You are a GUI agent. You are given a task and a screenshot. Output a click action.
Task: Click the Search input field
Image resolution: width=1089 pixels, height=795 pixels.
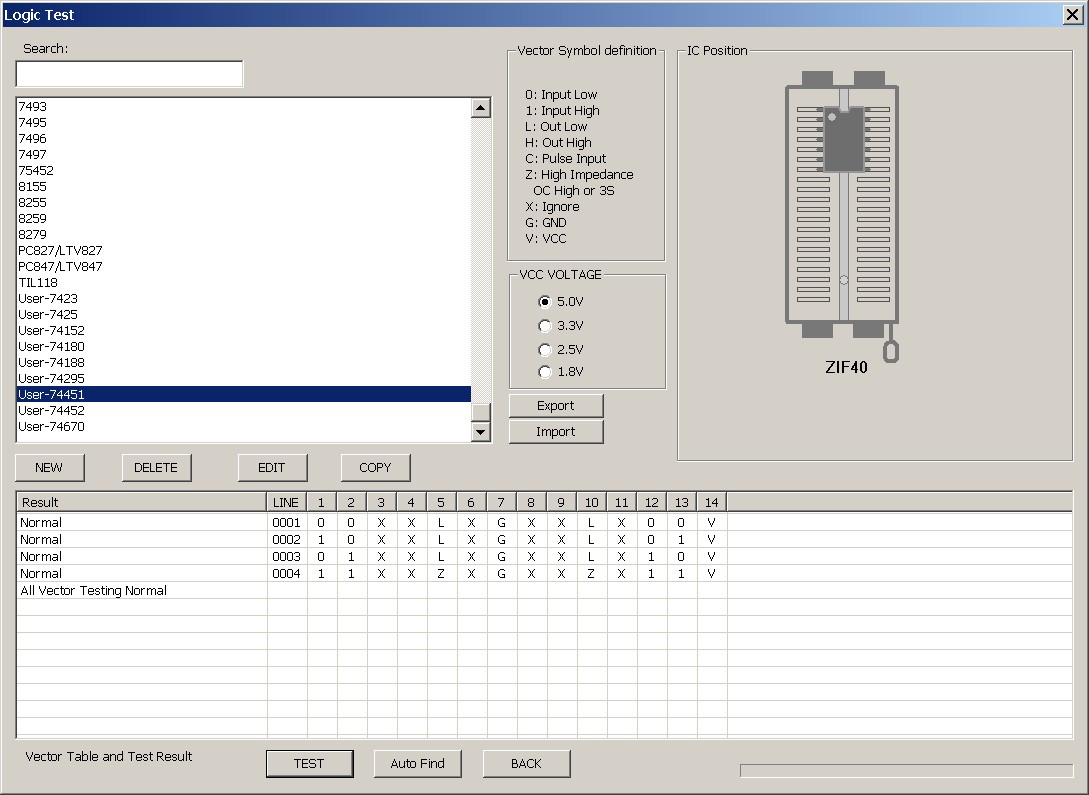pyautogui.click(x=129, y=74)
